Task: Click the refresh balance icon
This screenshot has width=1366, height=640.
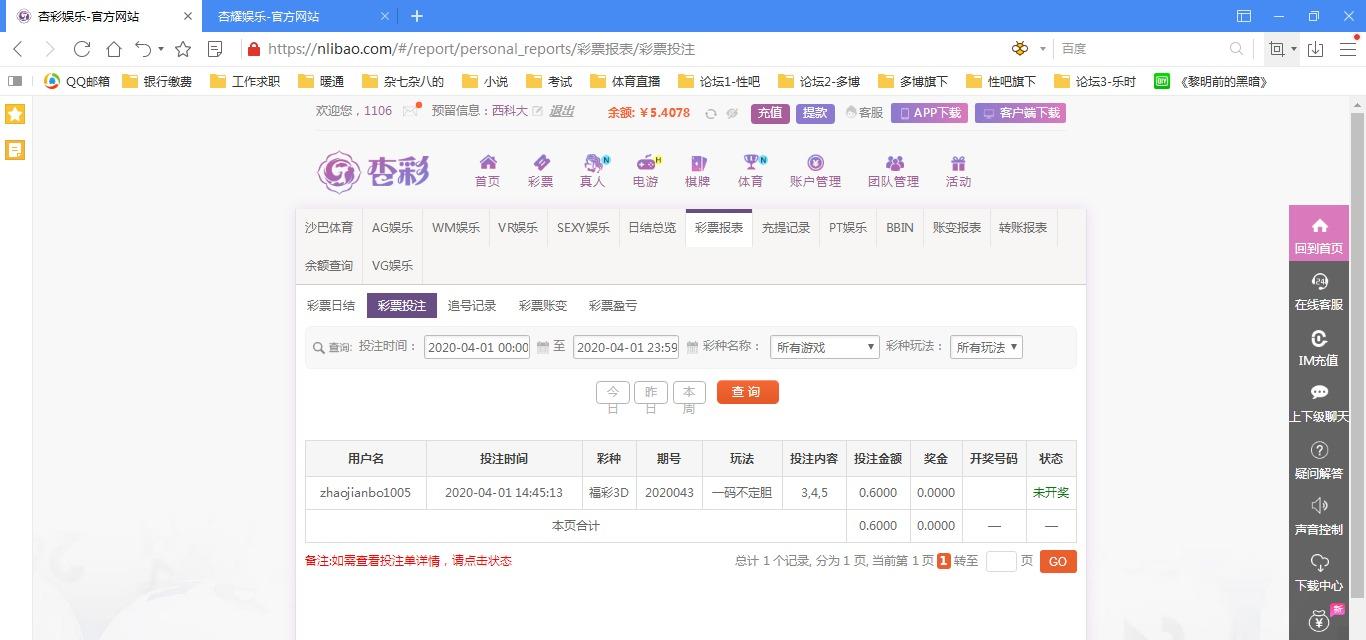Action: (711, 113)
